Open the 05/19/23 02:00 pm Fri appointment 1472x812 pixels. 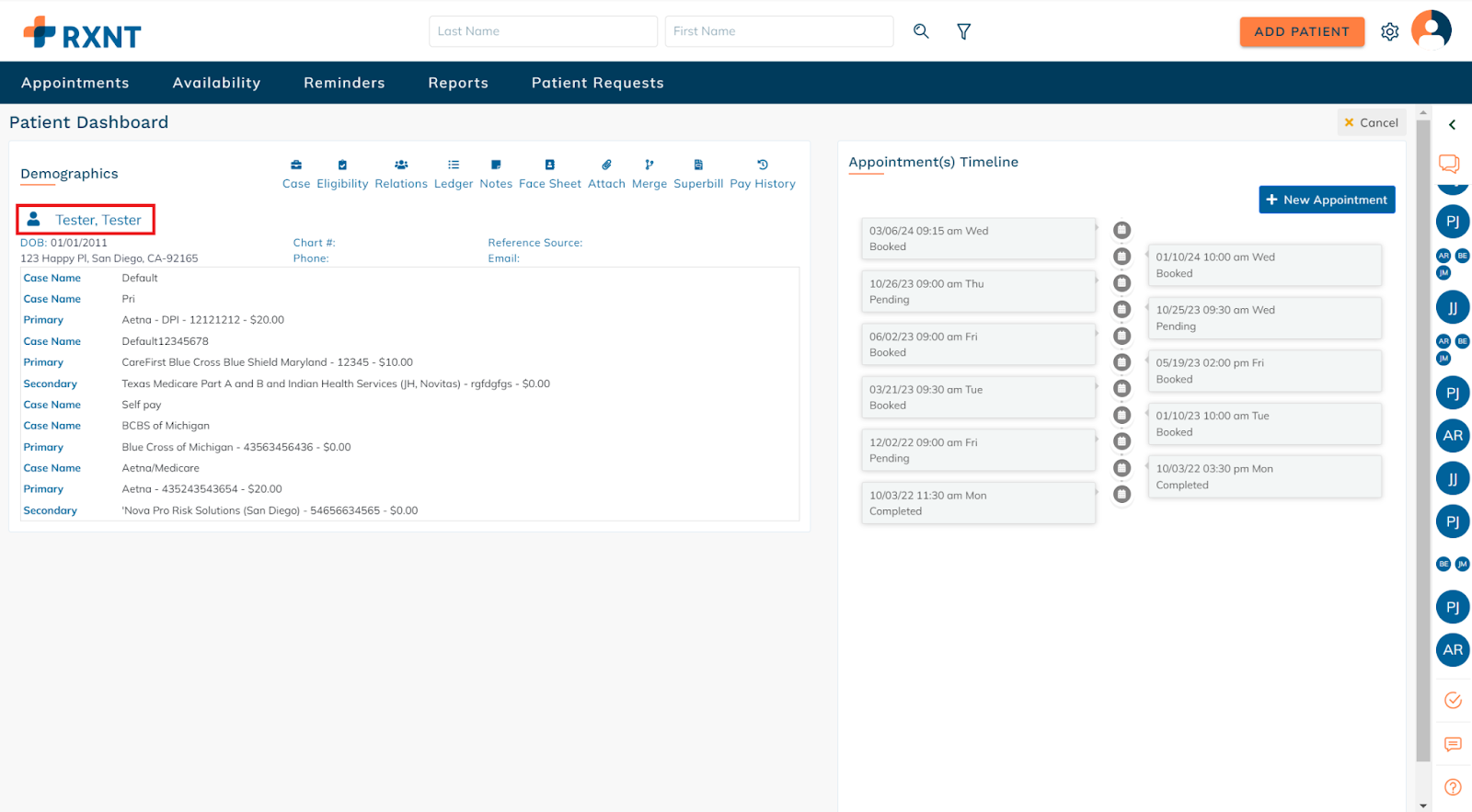point(1265,371)
